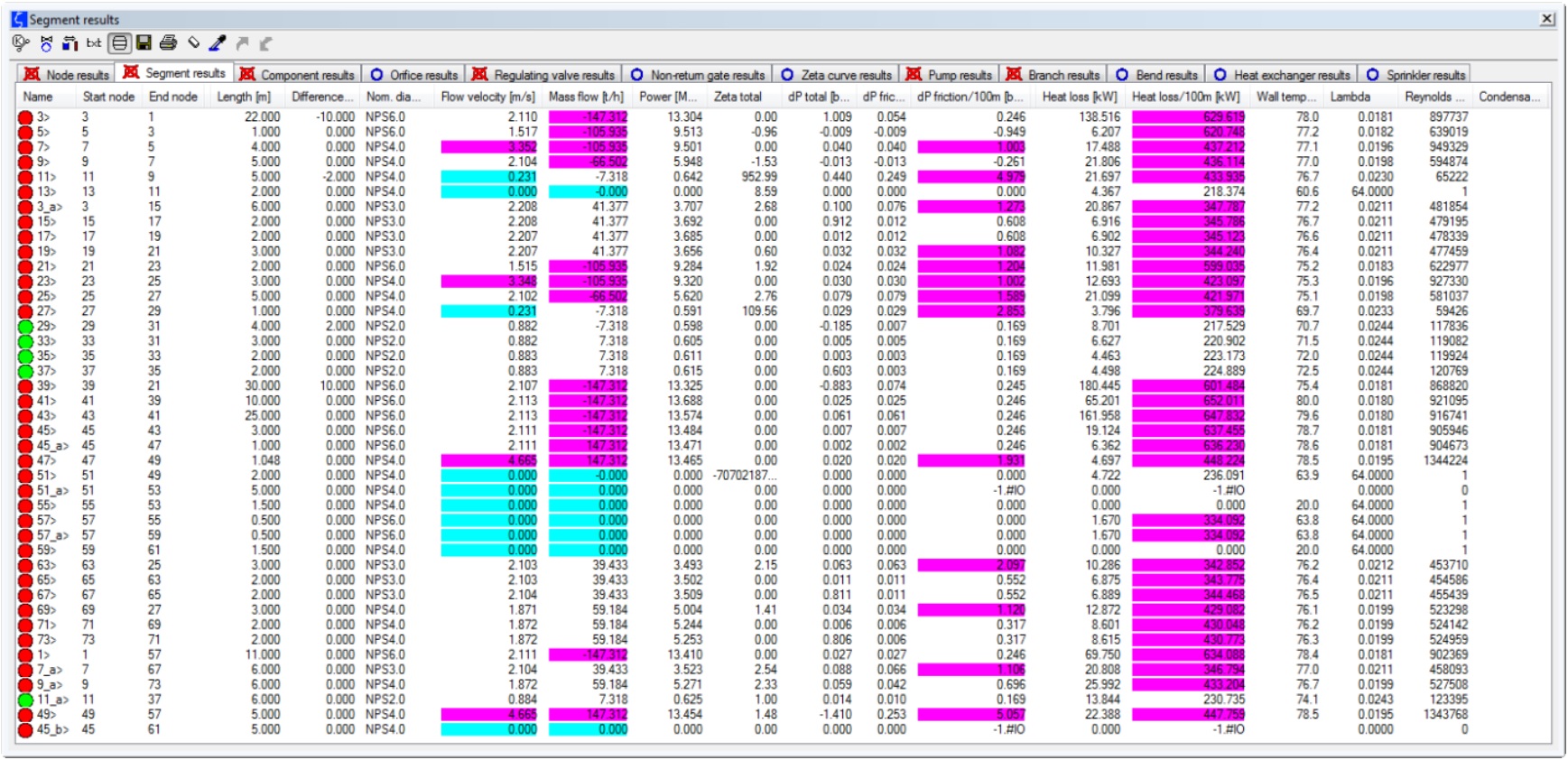The width and height of the screenshot is (1568, 760).
Task: Click the highlighted velocity cell 4.665 in row 47>
Action: point(489,460)
